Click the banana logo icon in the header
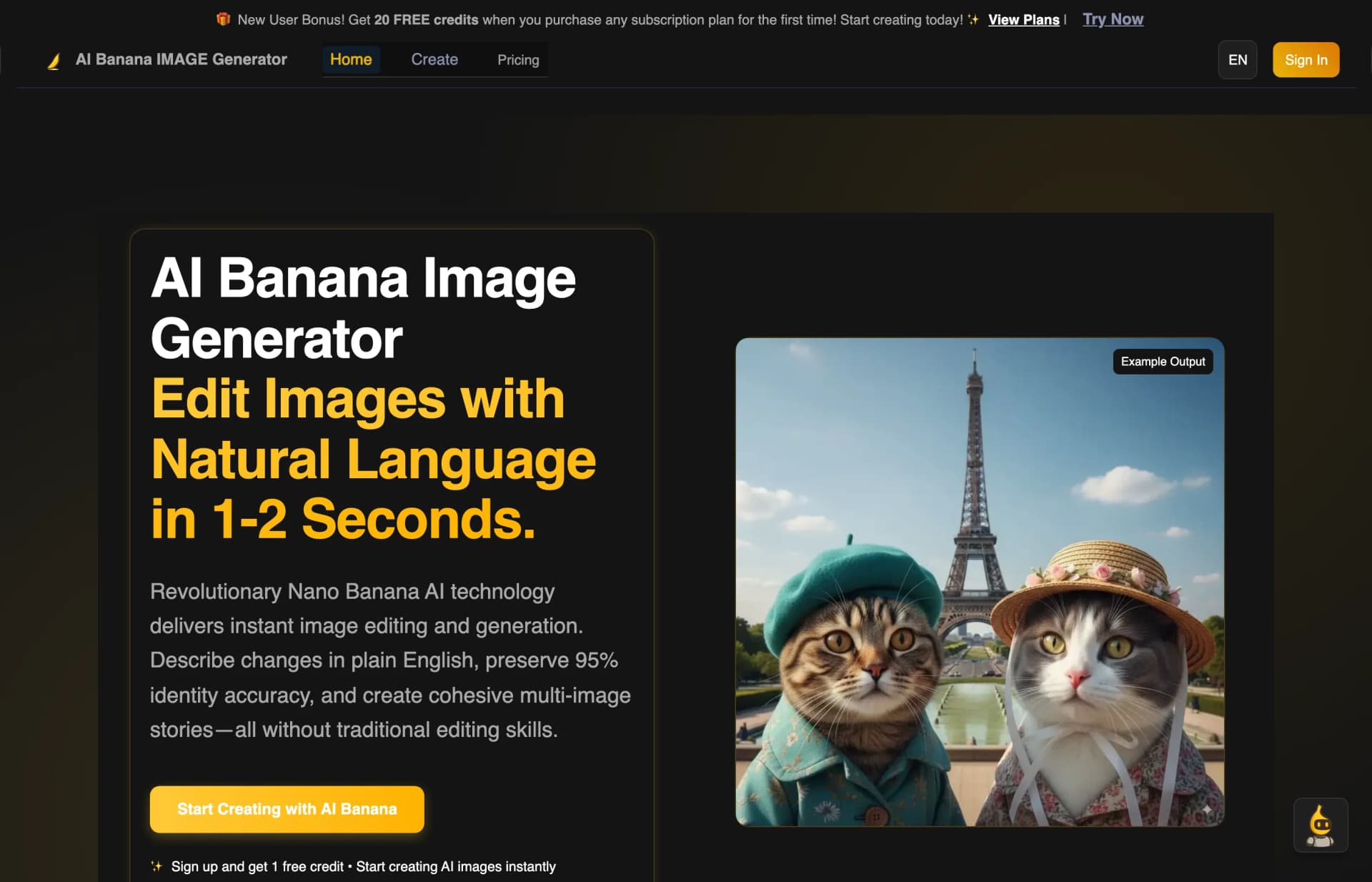 pyautogui.click(x=54, y=59)
